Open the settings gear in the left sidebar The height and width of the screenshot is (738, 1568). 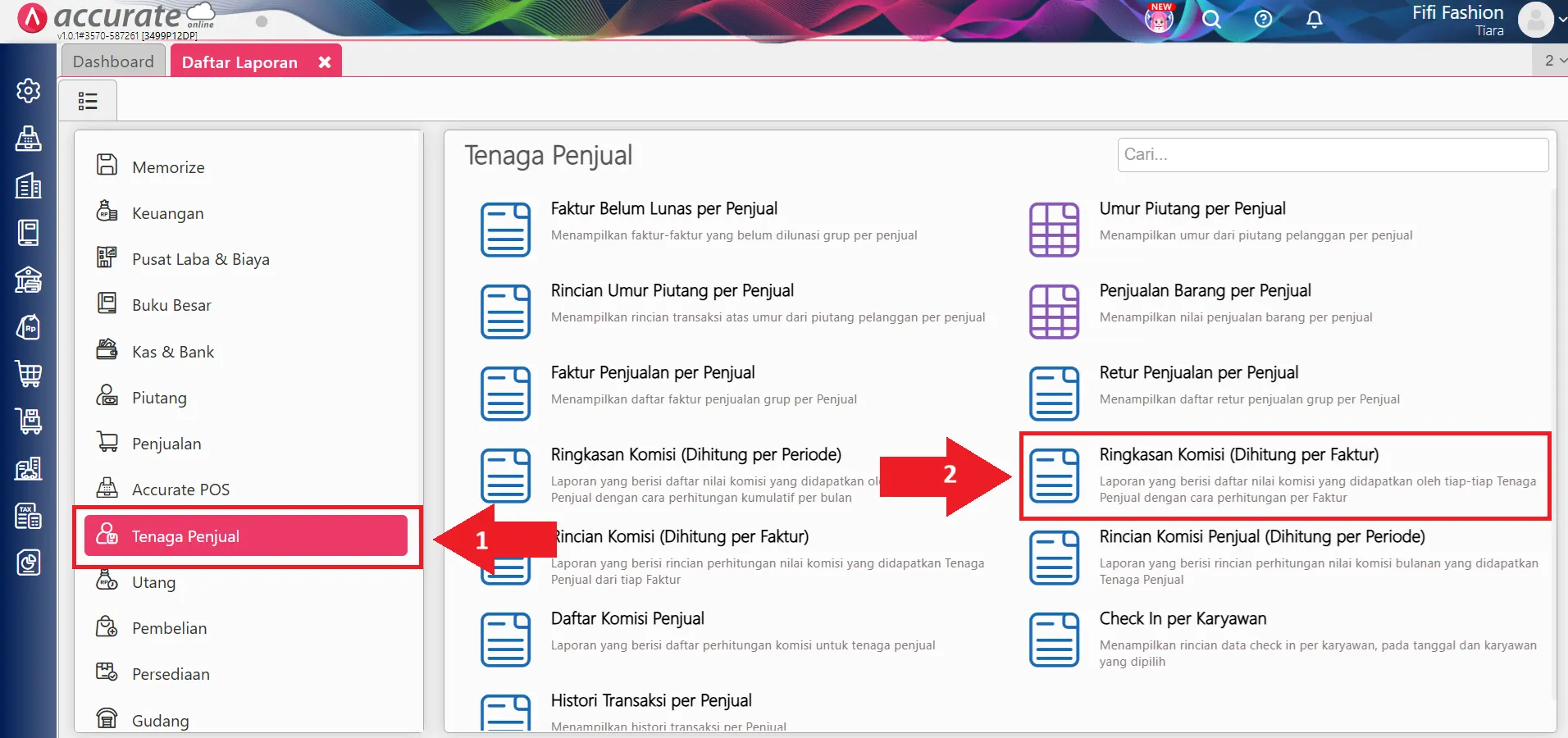[28, 91]
